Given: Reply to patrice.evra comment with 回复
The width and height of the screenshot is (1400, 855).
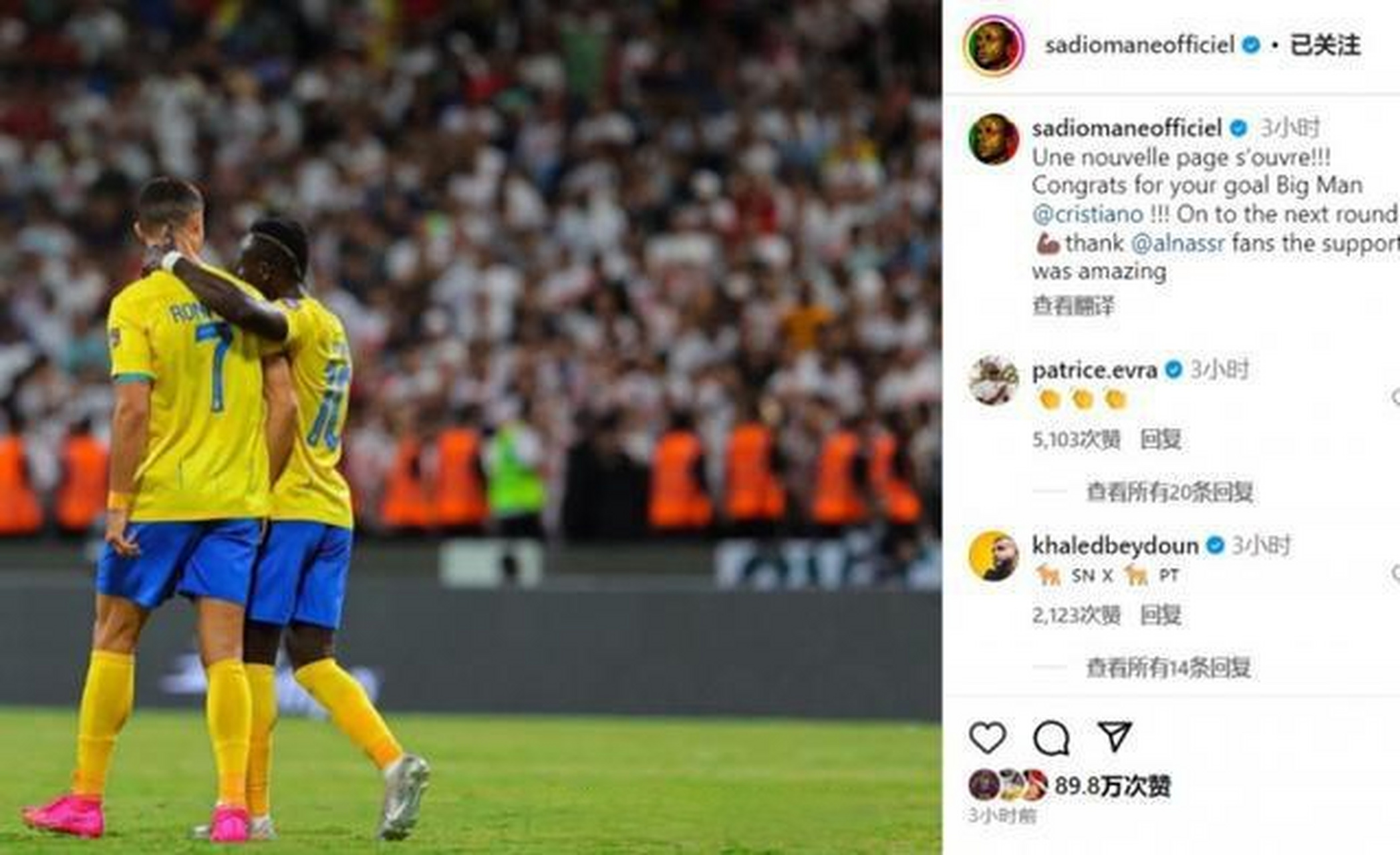Looking at the screenshot, I should (1161, 440).
